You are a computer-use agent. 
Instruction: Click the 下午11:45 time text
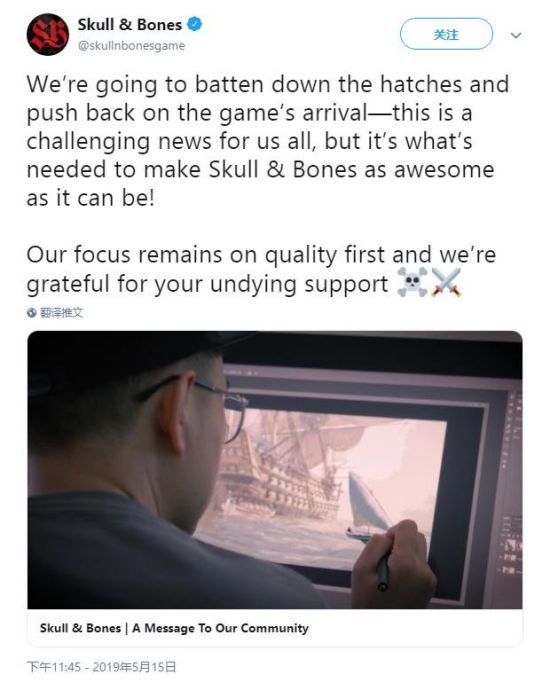pyautogui.click(x=54, y=667)
